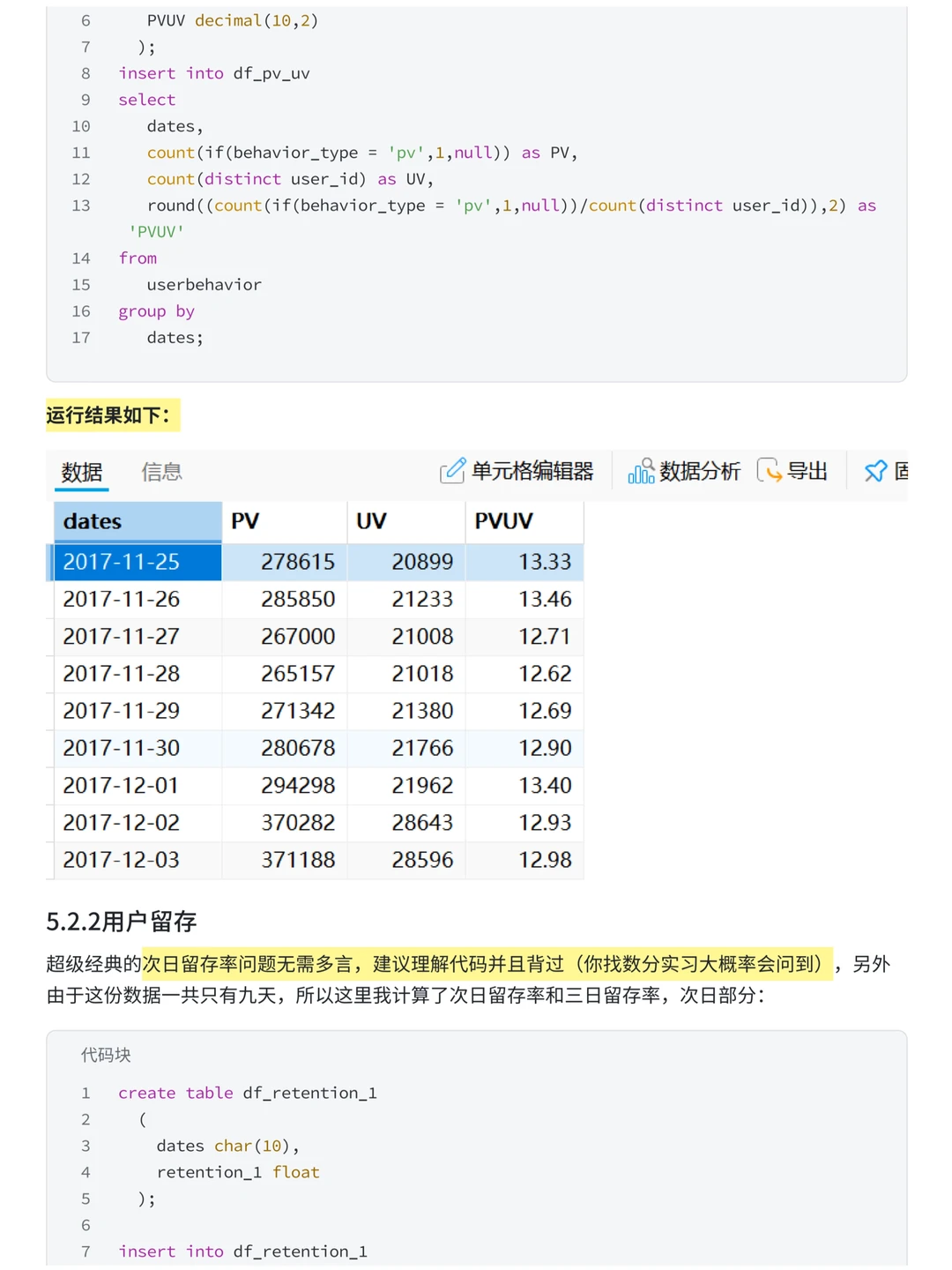
Task: Click the PV value 265157
Action: (x=285, y=673)
